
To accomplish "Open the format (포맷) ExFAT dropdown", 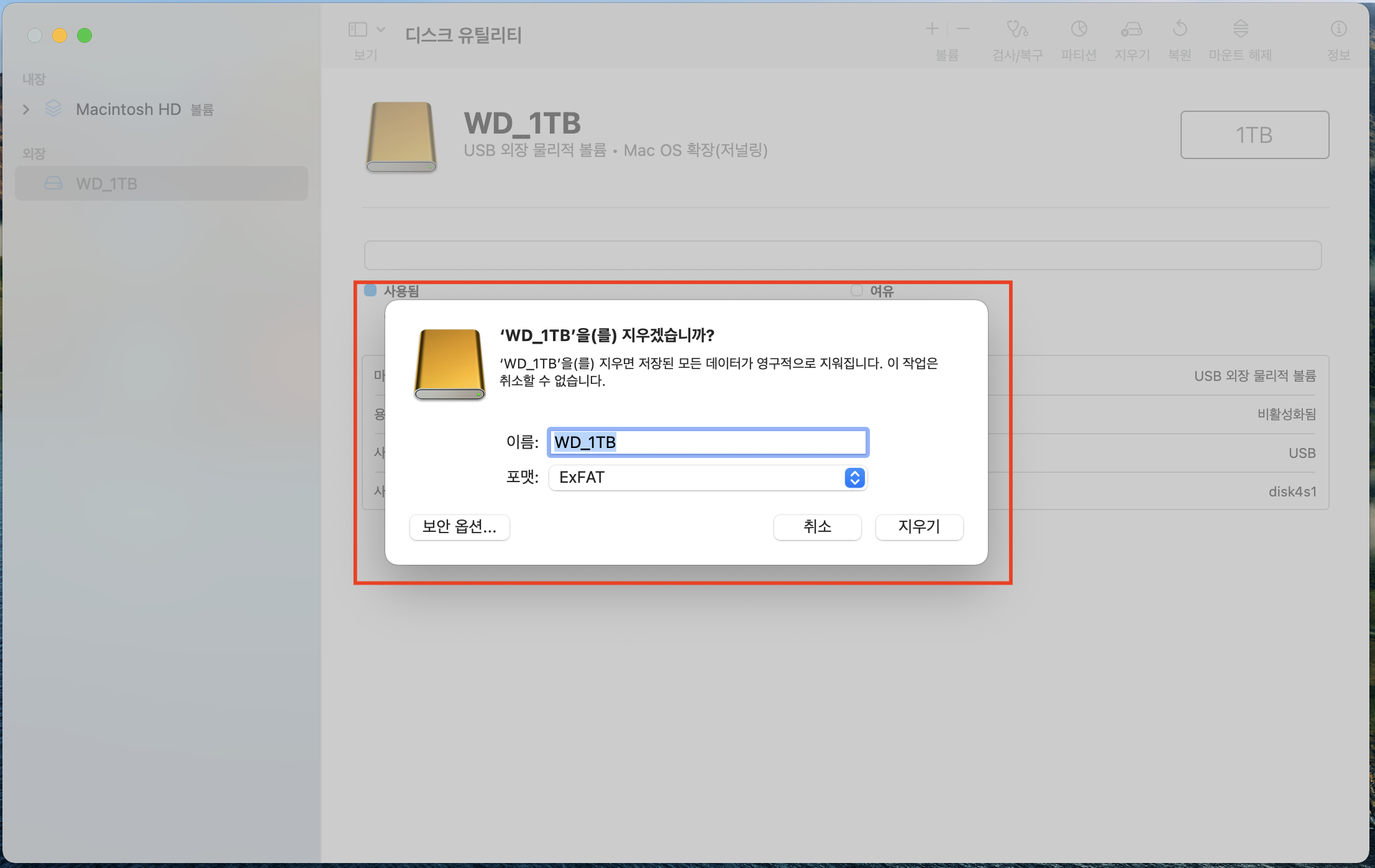I will (708, 477).
